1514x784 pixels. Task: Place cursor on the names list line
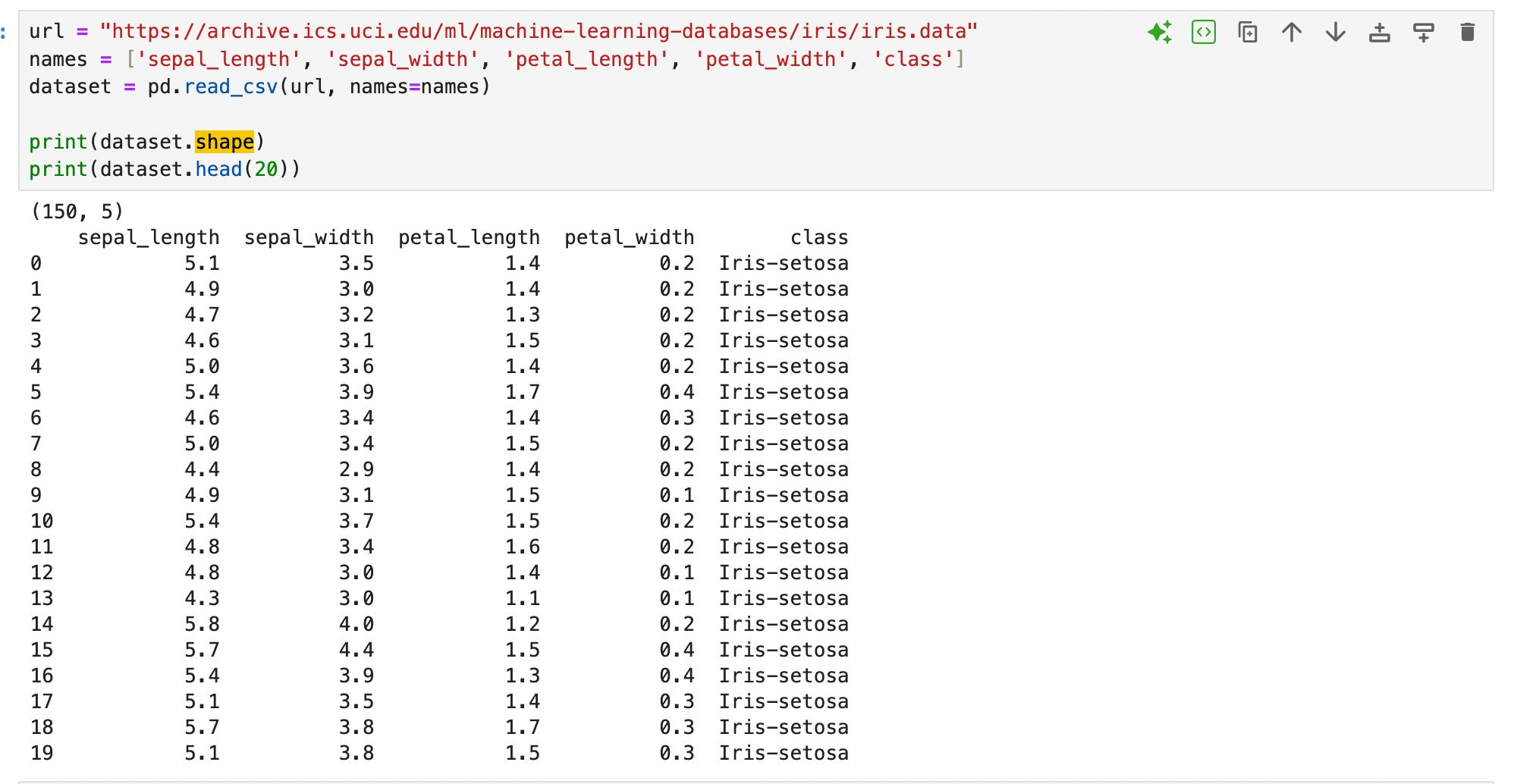click(x=303, y=59)
